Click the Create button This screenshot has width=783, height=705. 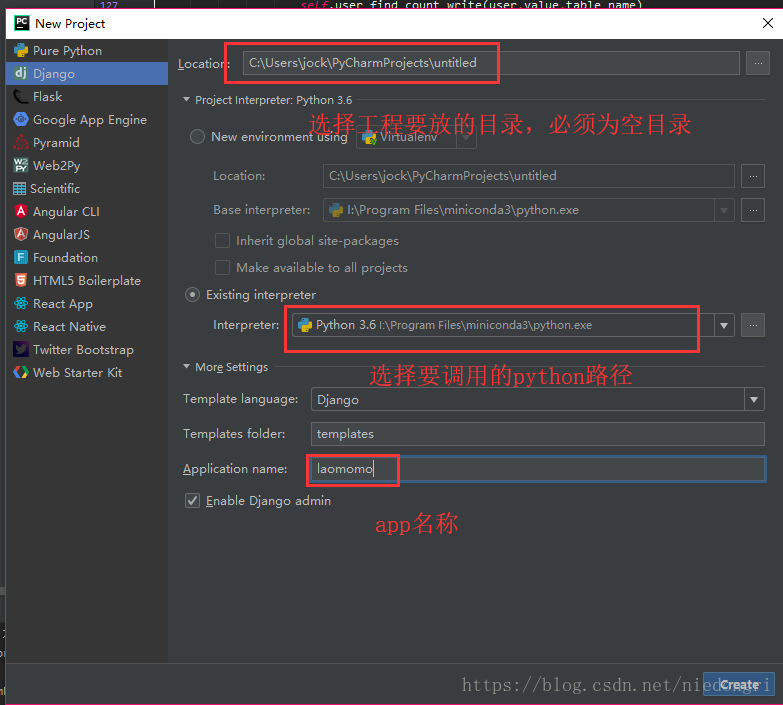coord(739,685)
